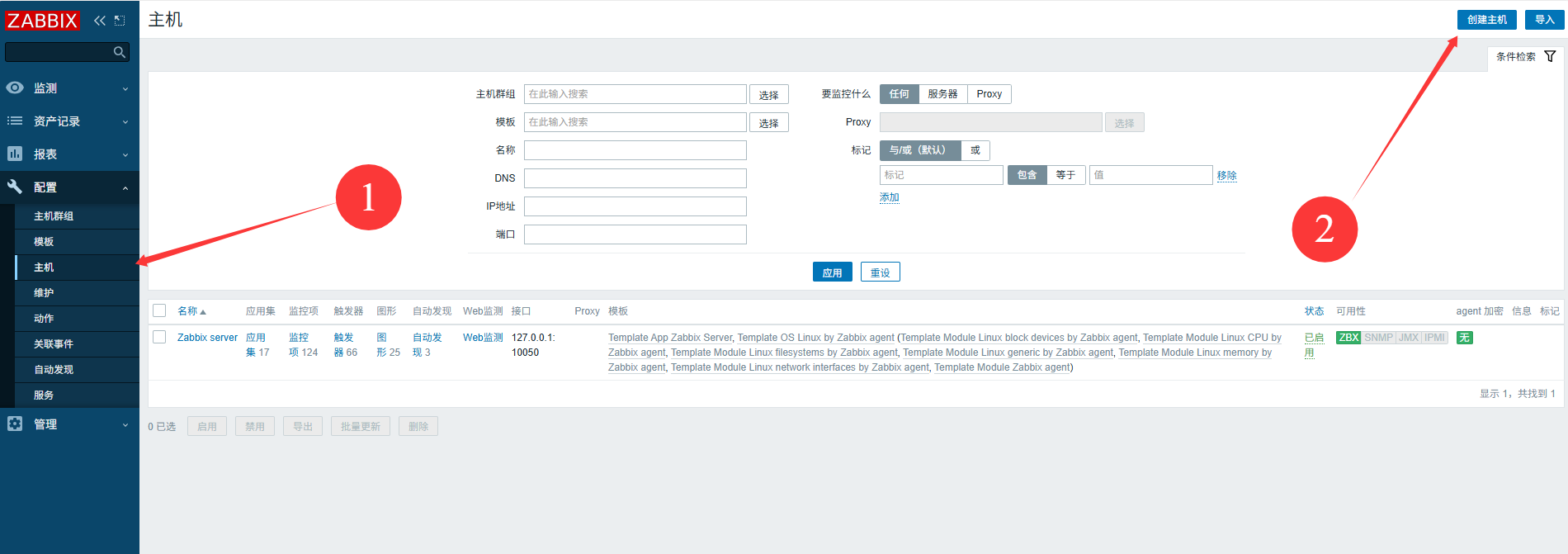Collapse the 配置 menu
The height and width of the screenshot is (554, 1568).
125,187
